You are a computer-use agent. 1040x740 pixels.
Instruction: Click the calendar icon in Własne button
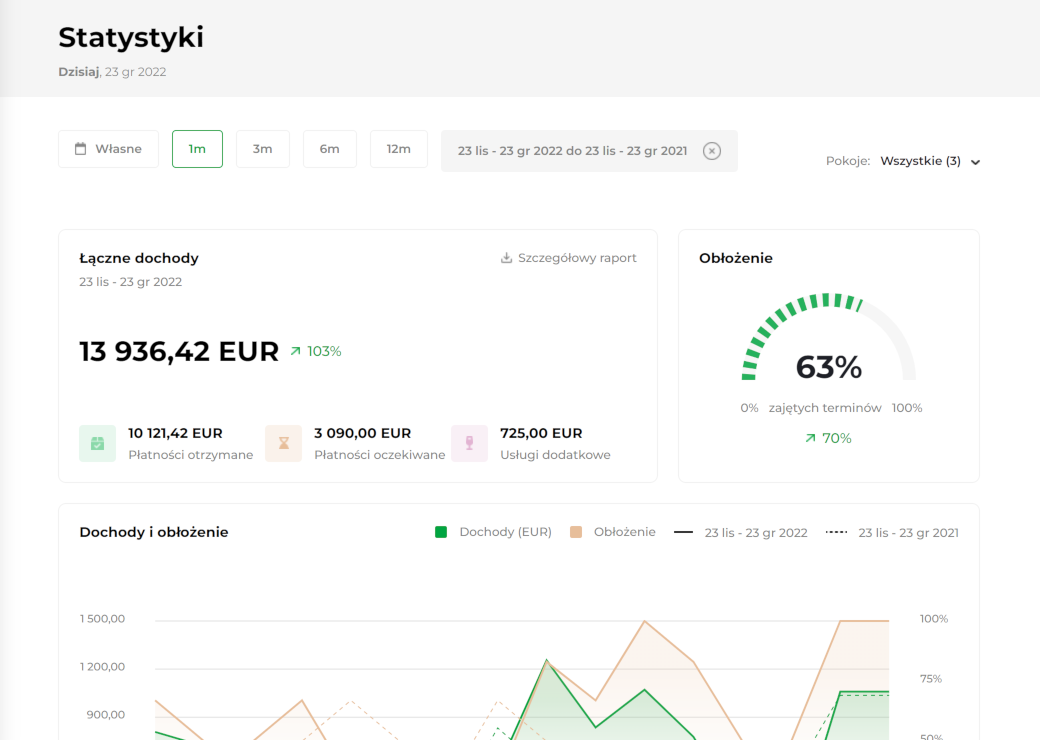(80, 149)
